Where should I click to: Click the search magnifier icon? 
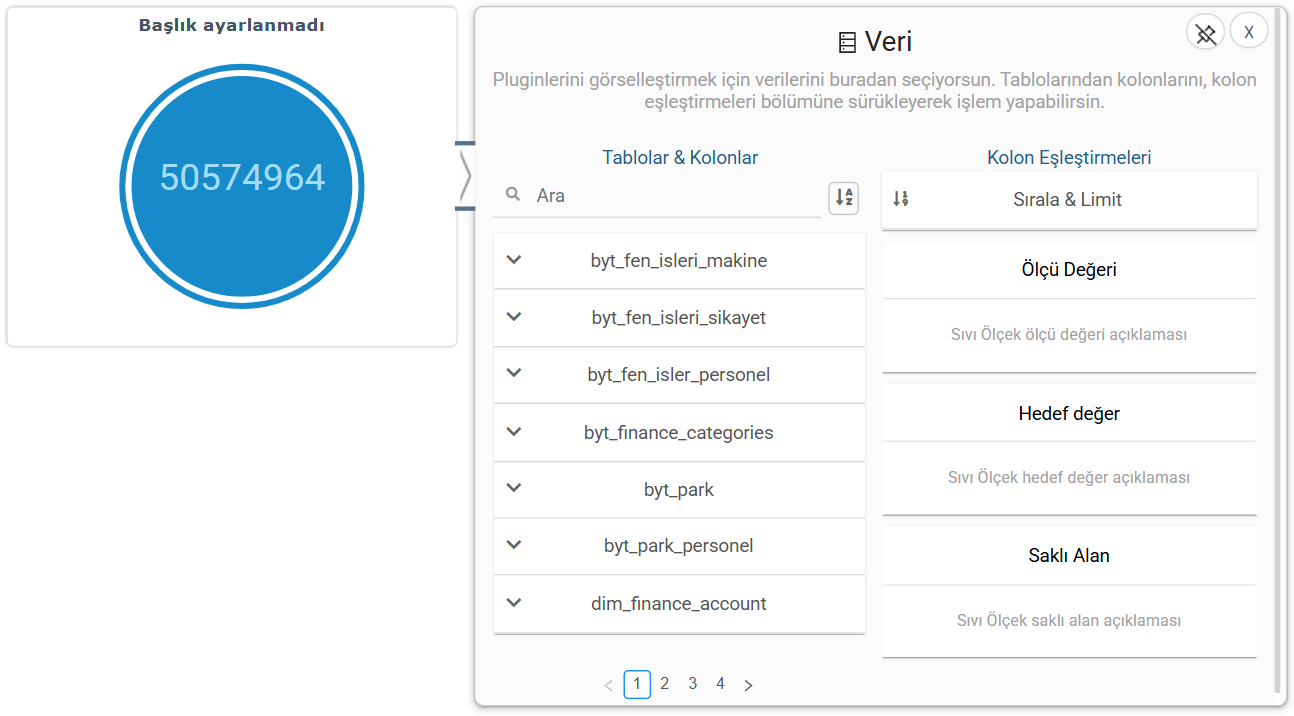[513, 195]
